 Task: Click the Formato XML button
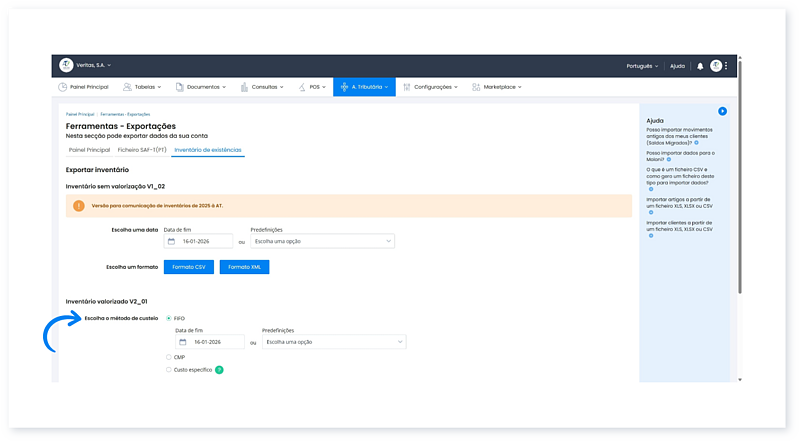click(244, 267)
